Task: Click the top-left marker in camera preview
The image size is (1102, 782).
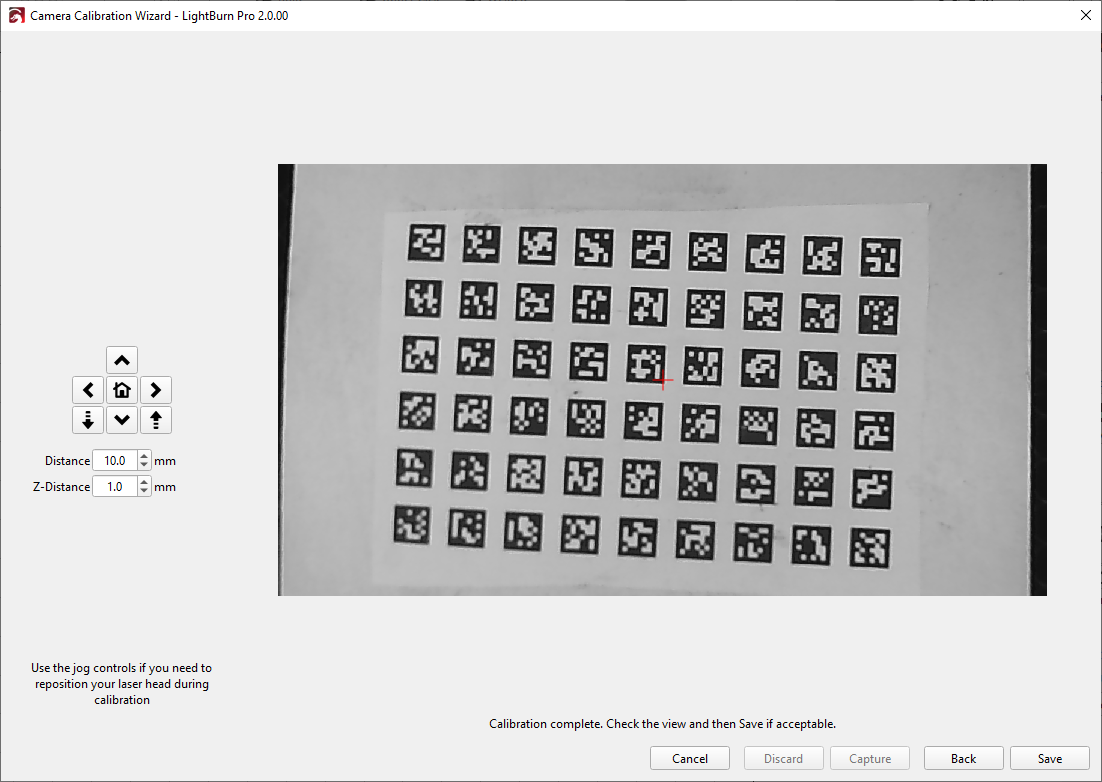Action: [427, 243]
